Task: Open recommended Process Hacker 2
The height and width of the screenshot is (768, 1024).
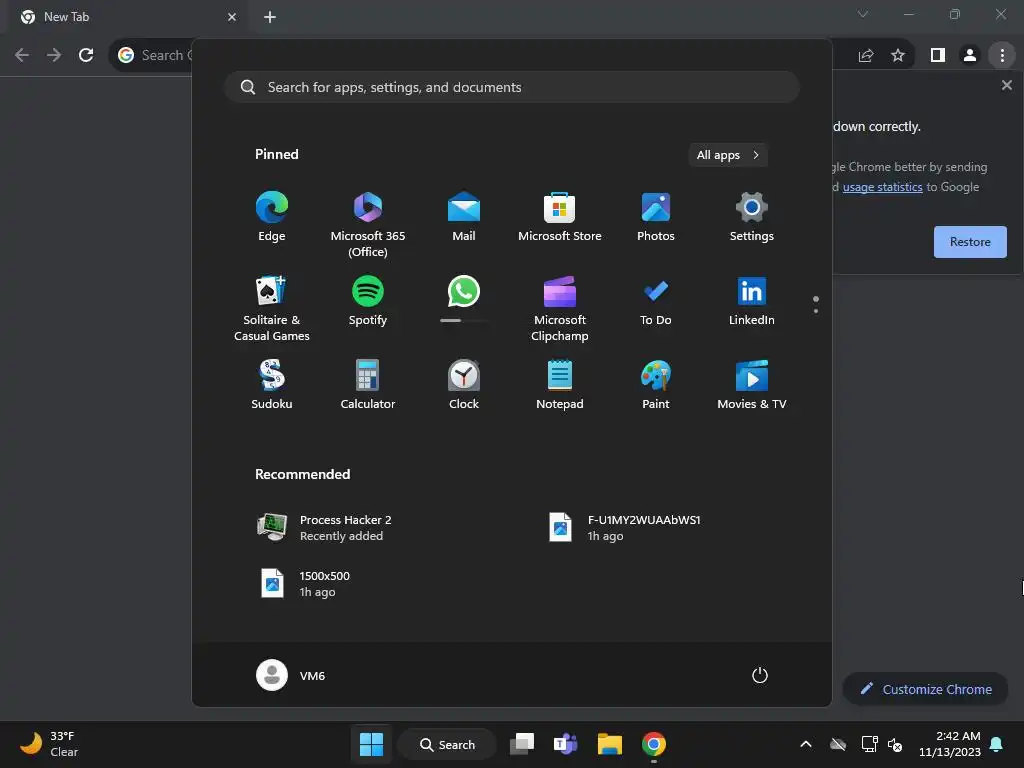Action: tap(392, 528)
